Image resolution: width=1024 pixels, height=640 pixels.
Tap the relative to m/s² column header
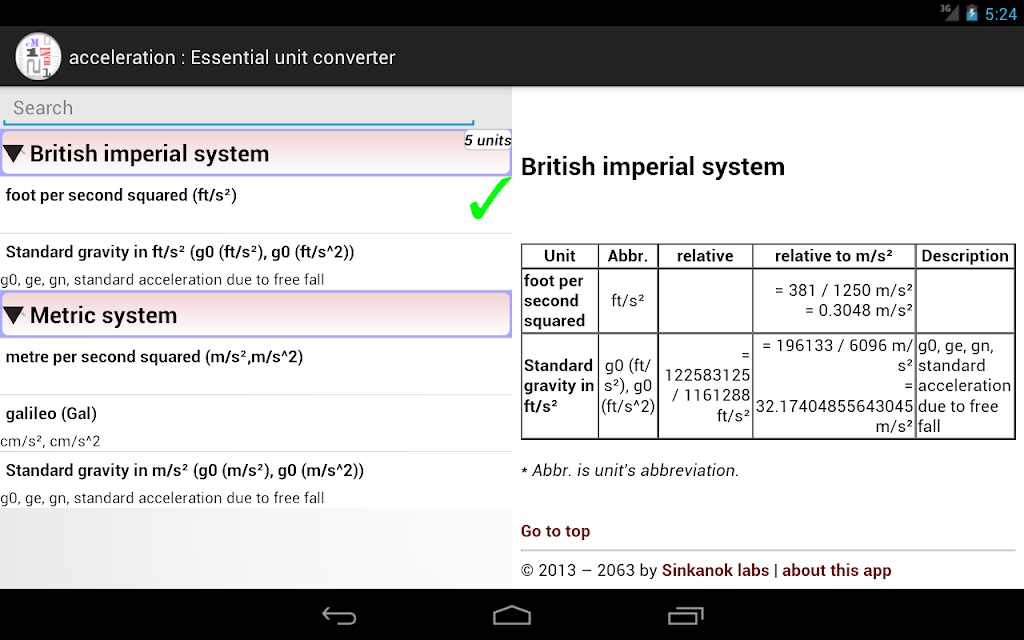(x=834, y=256)
